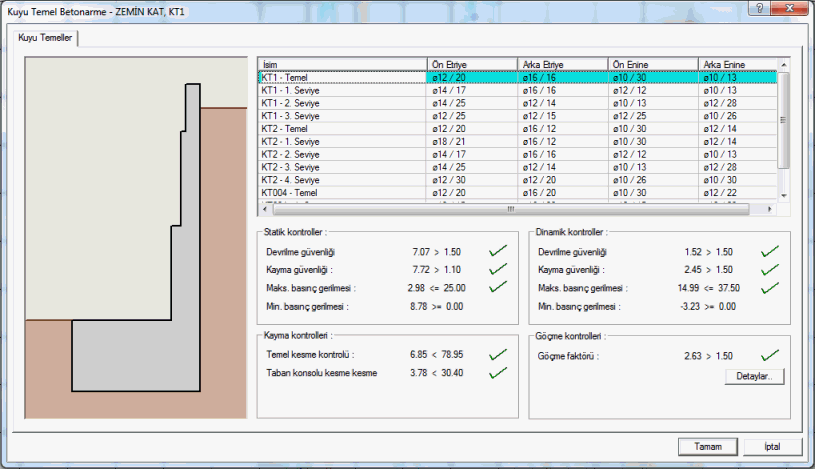
Task: Click the Kayma kontrolleri group label
Action: [x=298, y=335]
